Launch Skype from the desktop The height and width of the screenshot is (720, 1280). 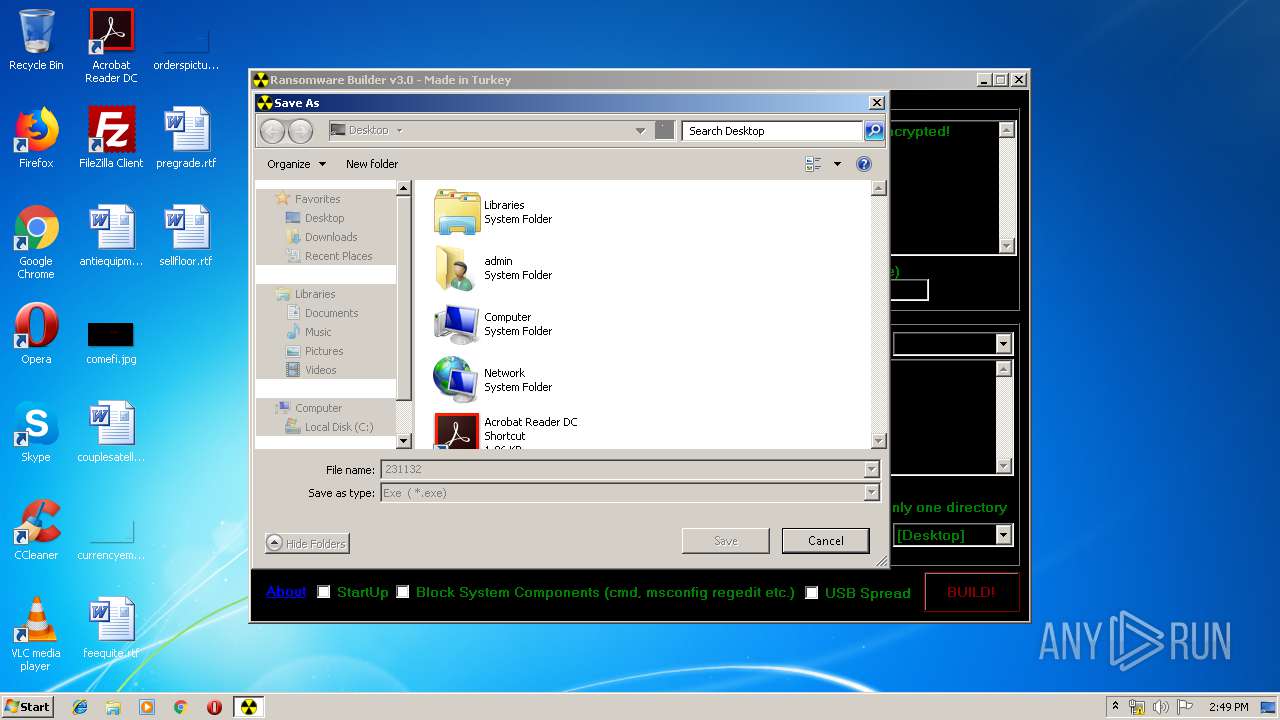coord(36,432)
